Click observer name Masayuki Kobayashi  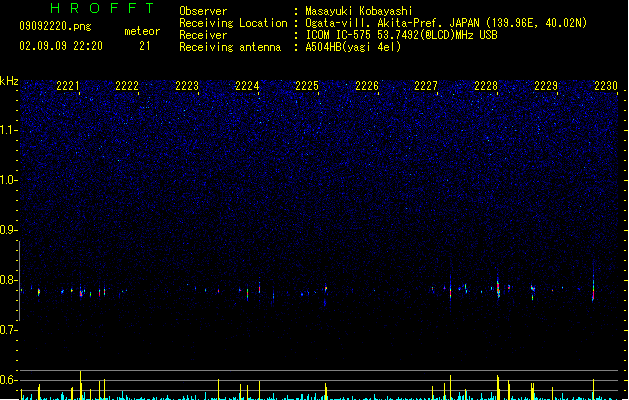[x=359, y=11]
